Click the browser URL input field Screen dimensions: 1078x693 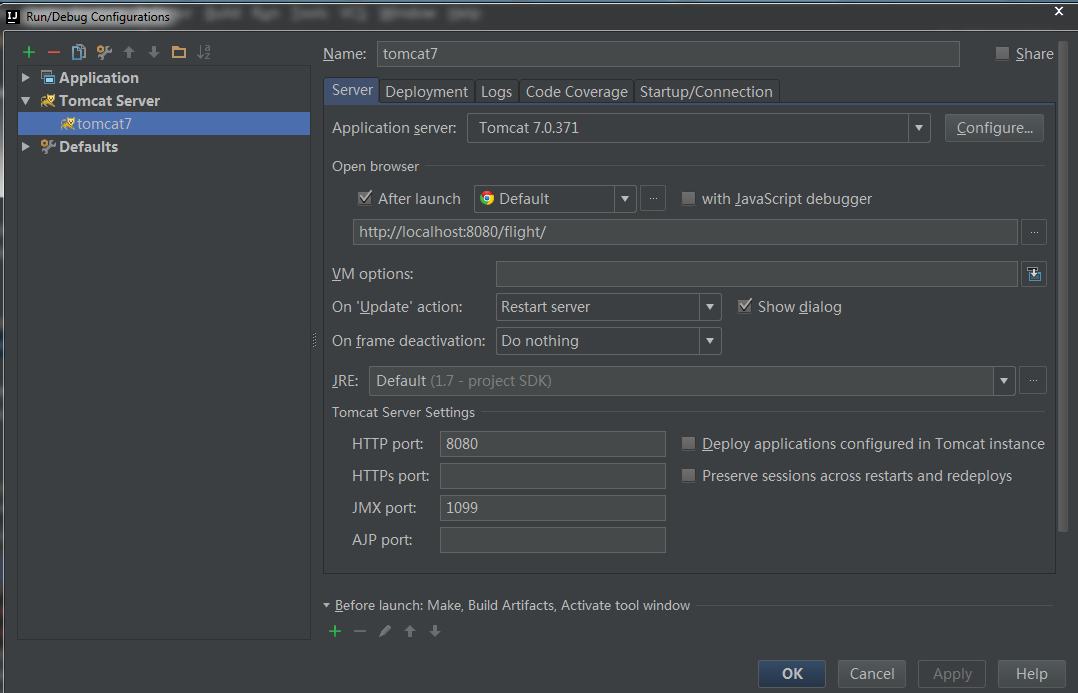coord(685,232)
